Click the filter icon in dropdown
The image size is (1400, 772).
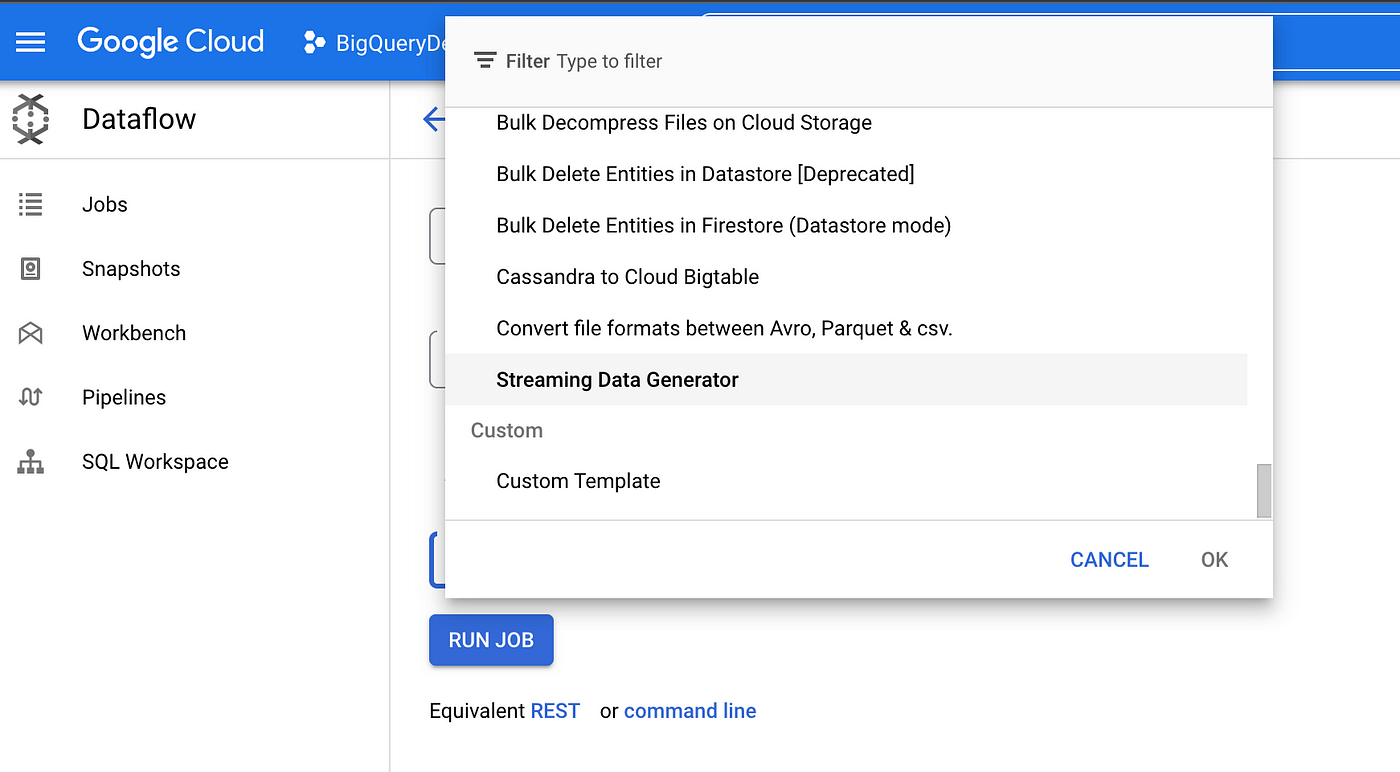click(x=485, y=61)
